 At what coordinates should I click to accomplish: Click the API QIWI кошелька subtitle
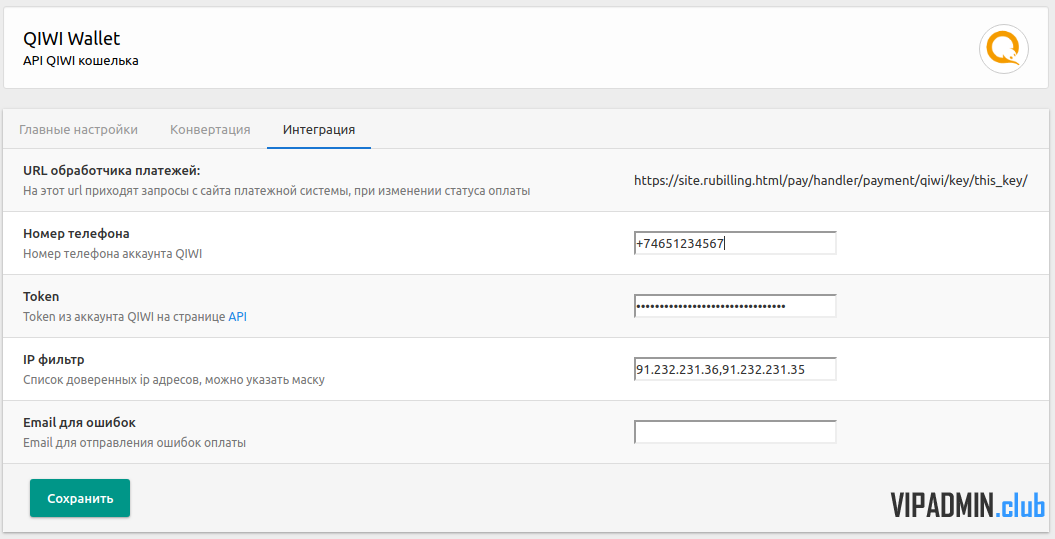click(81, 61)
